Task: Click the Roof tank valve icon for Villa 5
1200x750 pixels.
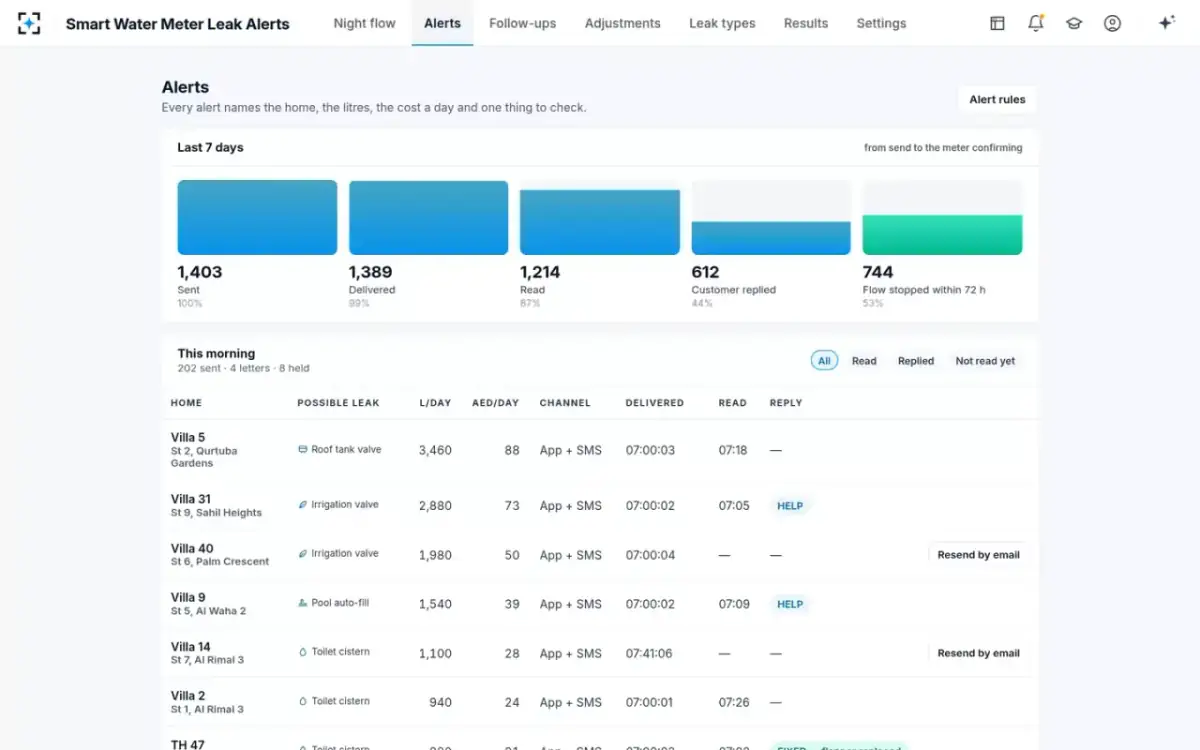Action: [x=303, y=450]
